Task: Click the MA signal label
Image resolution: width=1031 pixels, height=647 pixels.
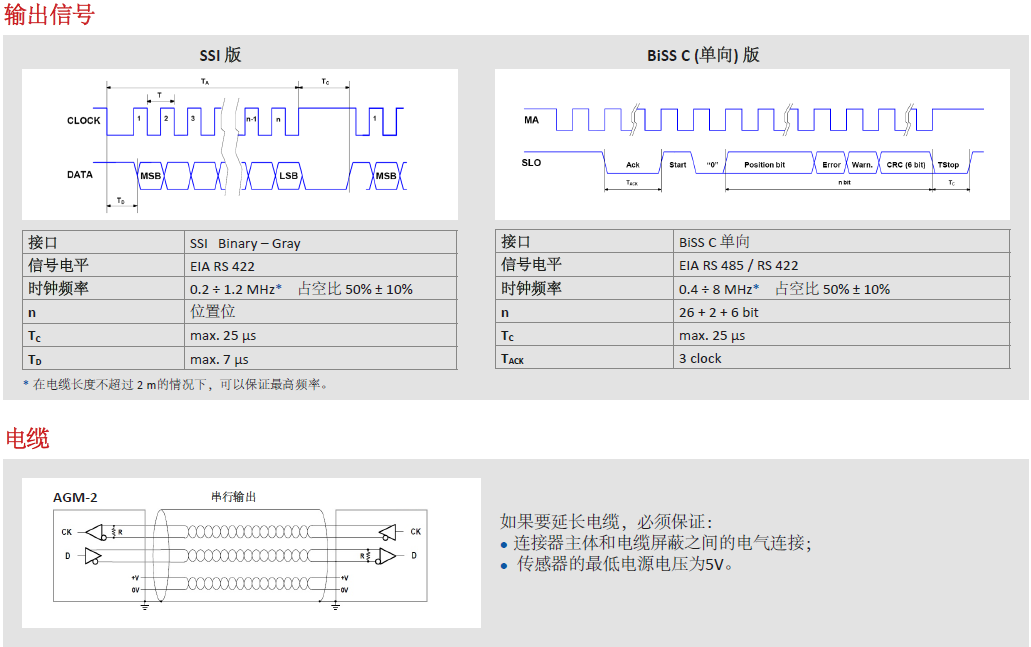Action: click(x=531, y=120)
